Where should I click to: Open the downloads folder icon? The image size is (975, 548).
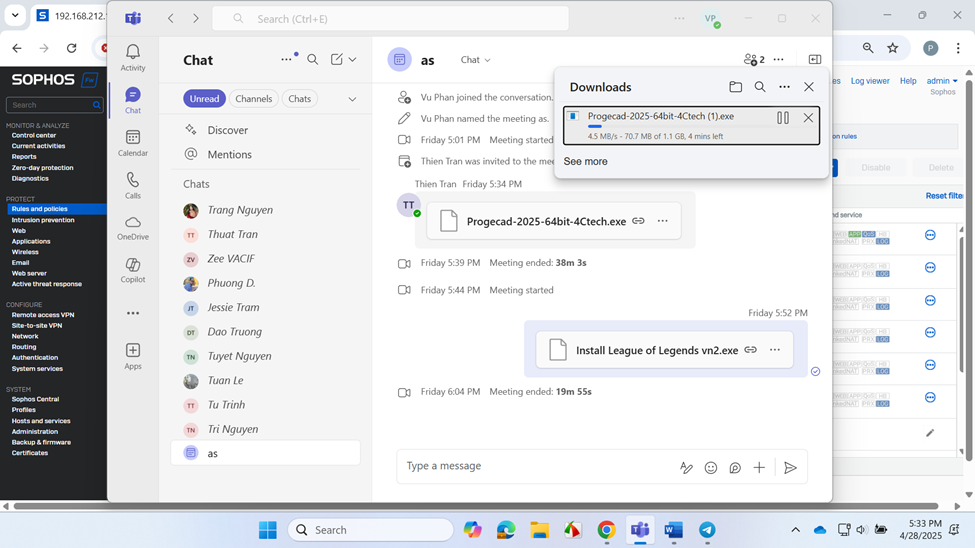(x=735, y=87)
